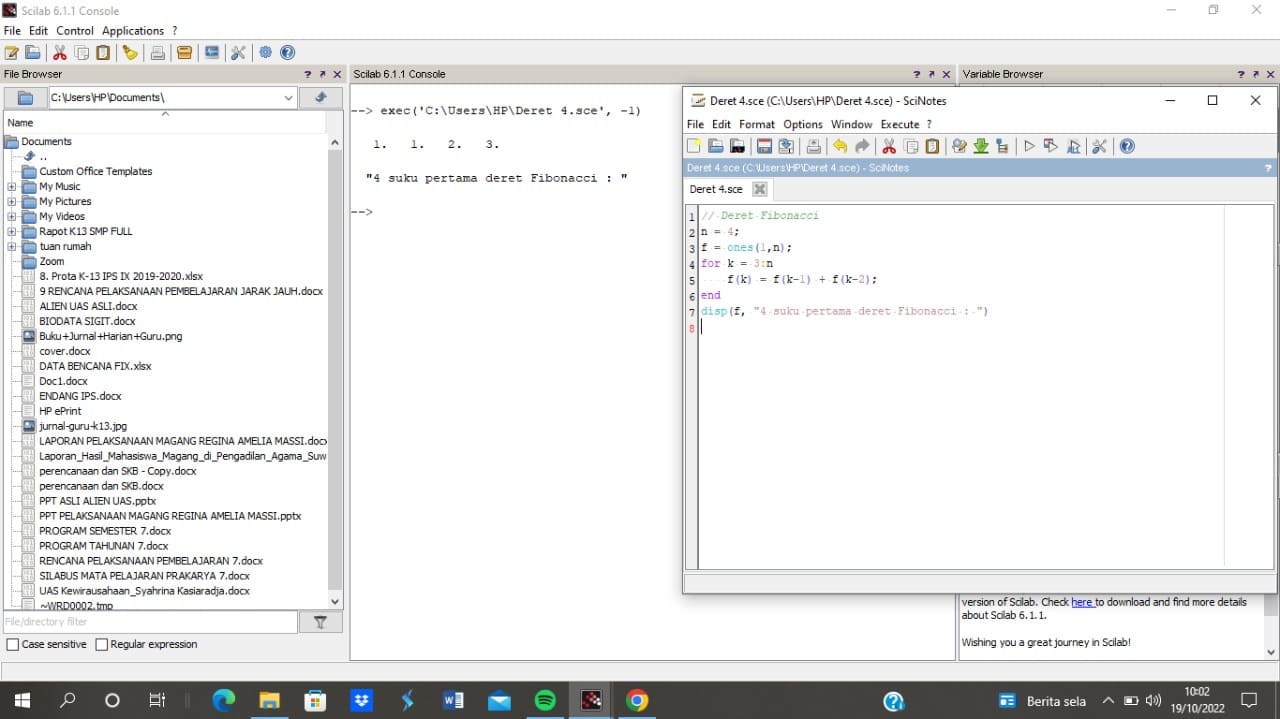Expand the tuan rumah folder
This screenshot has height=719, width=1280.
point(12,247)
